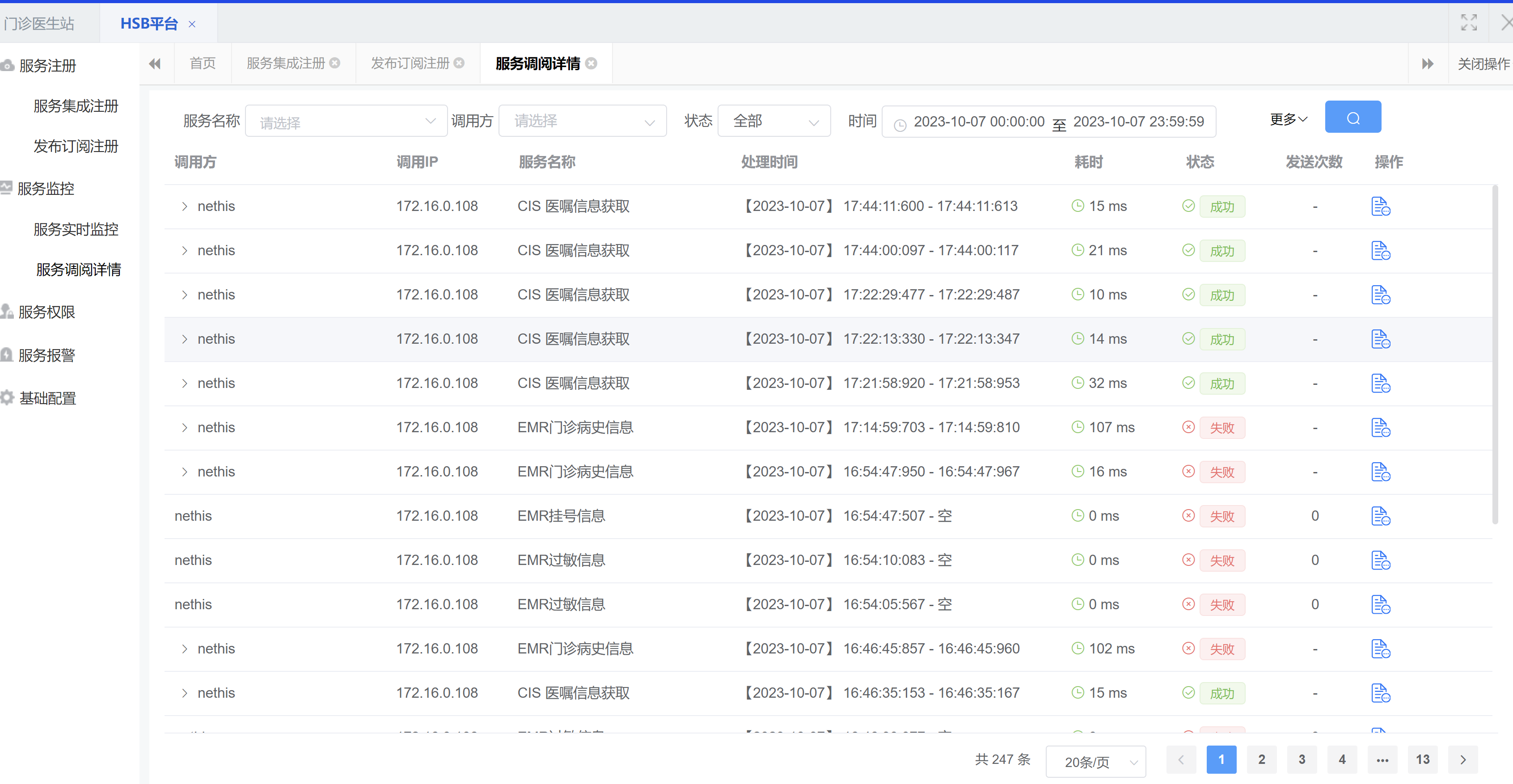The height and width of the screenshot is (784, 1513).
Task: Go to page 13
Action: tap(1423, 760)
